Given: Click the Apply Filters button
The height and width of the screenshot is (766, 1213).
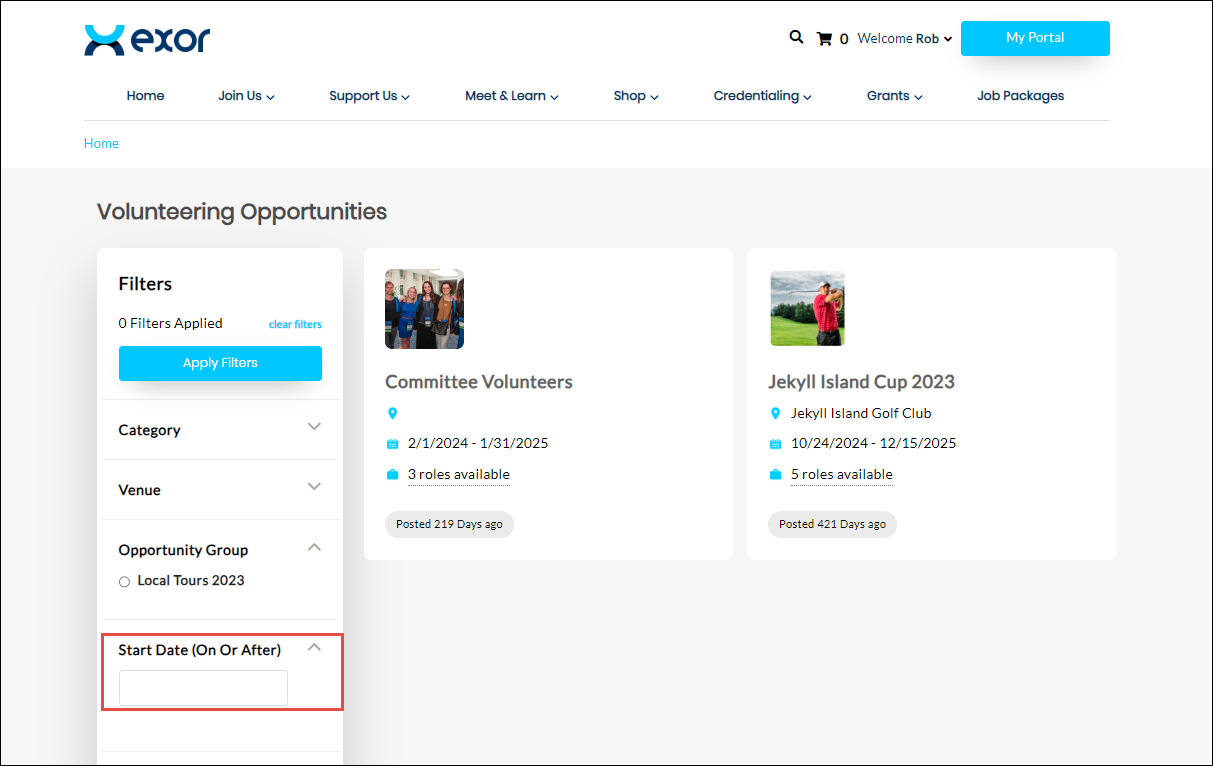Looking at the screenshot, I should point(220,363).
